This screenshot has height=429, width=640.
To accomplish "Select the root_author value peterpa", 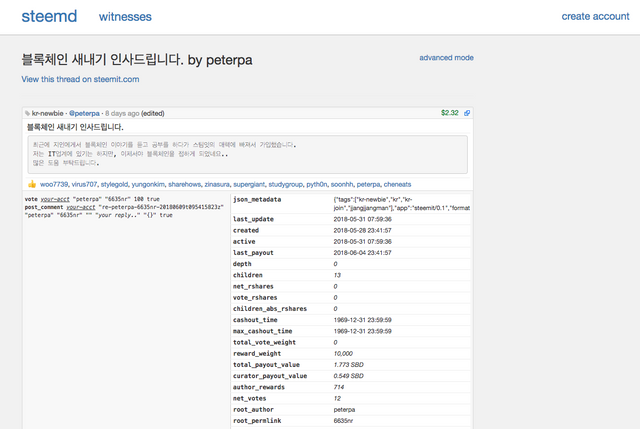I will point(344,409).
